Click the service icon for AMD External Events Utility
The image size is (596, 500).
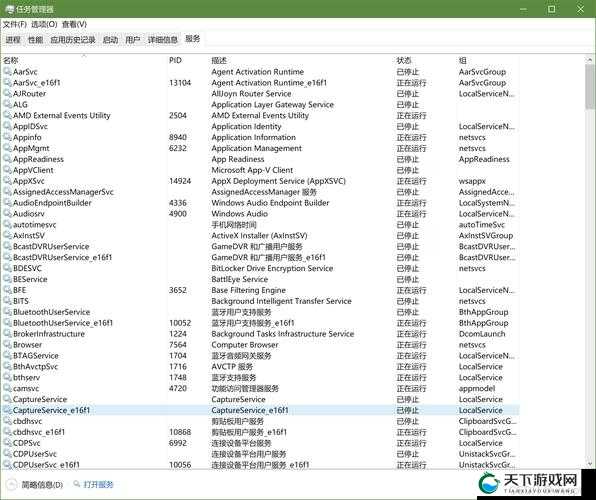pos(7,115)
